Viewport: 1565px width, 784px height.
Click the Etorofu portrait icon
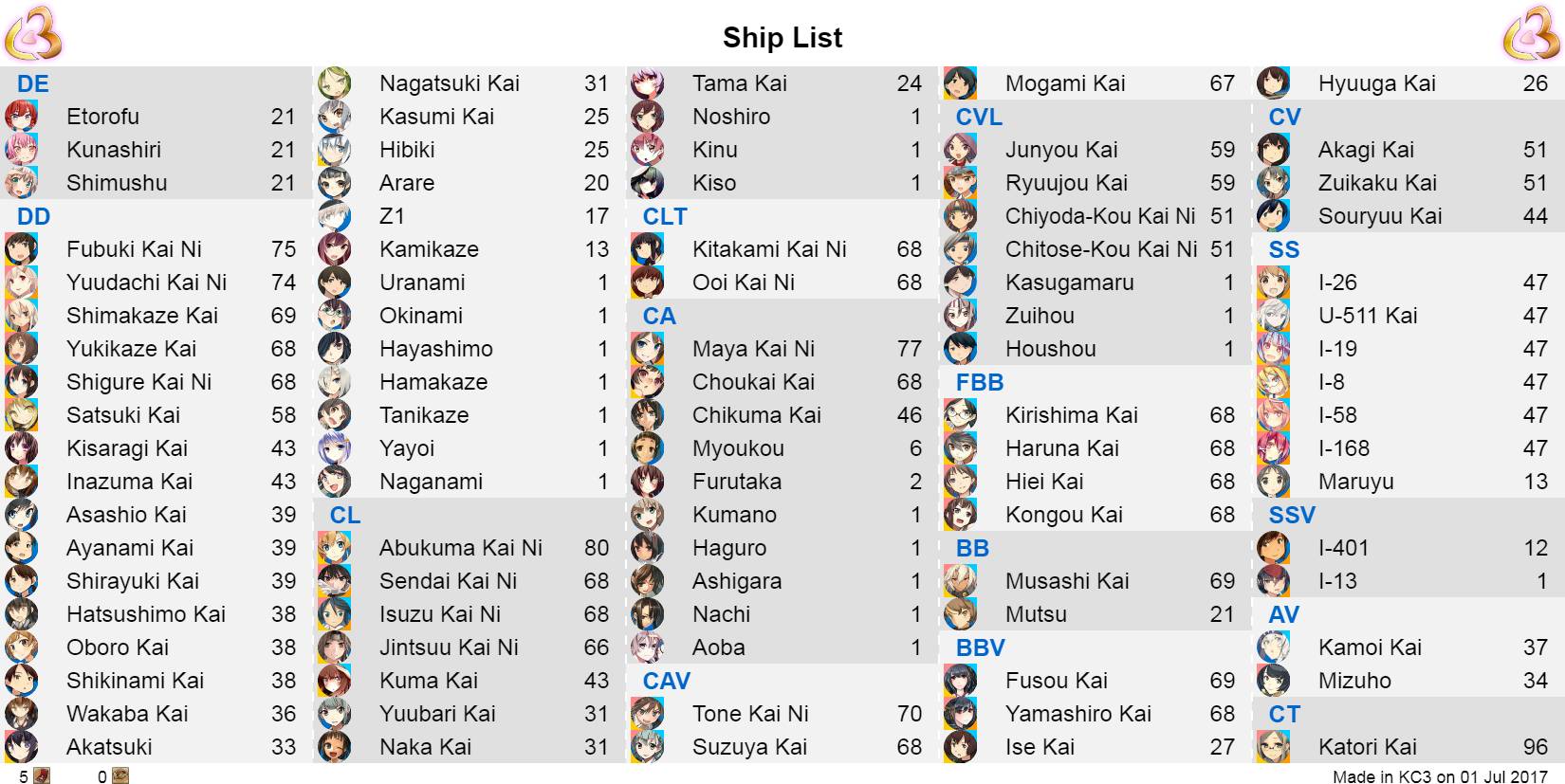coord(21,117)
